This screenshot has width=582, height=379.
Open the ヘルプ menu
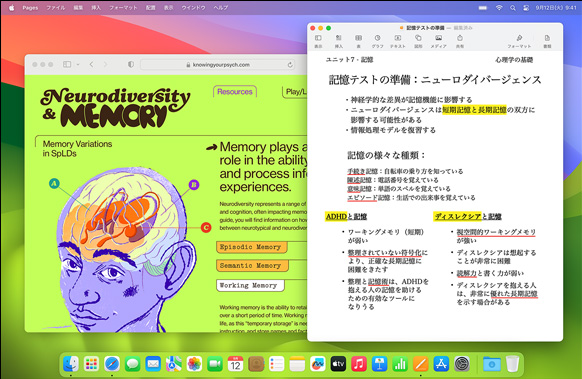coord(220,7)
